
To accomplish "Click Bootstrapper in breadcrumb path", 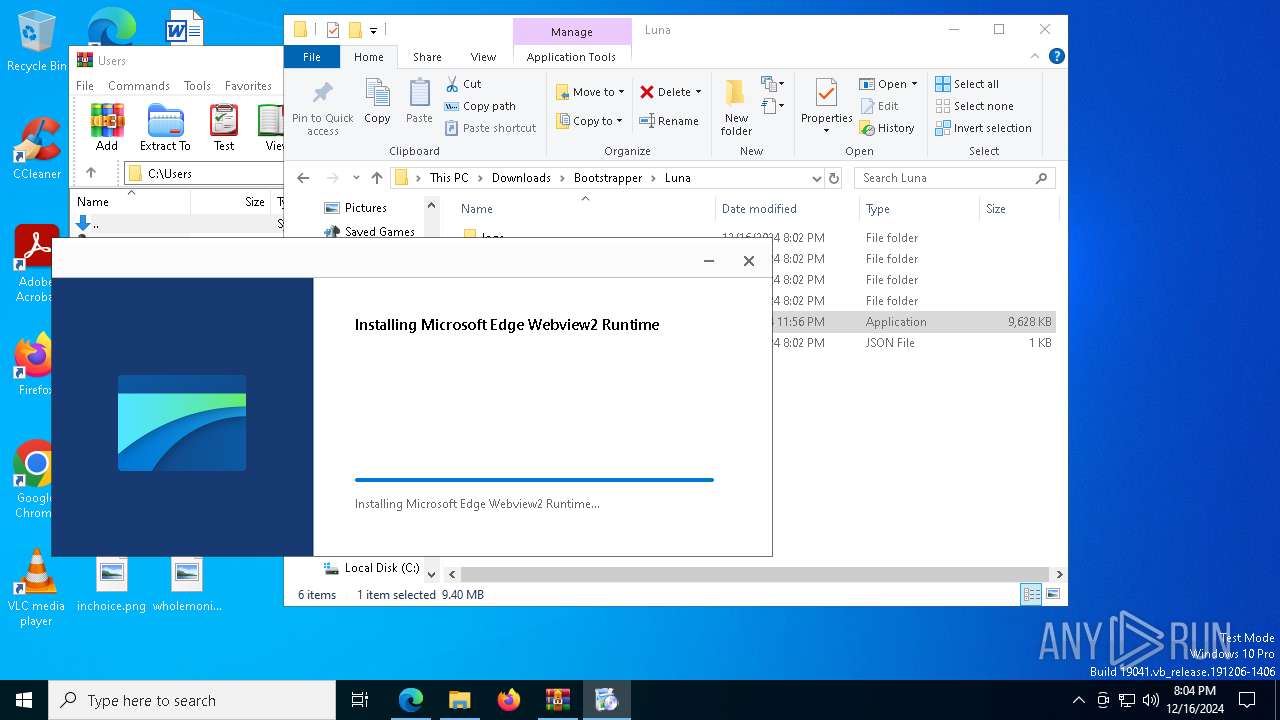I will pos(608,178).
